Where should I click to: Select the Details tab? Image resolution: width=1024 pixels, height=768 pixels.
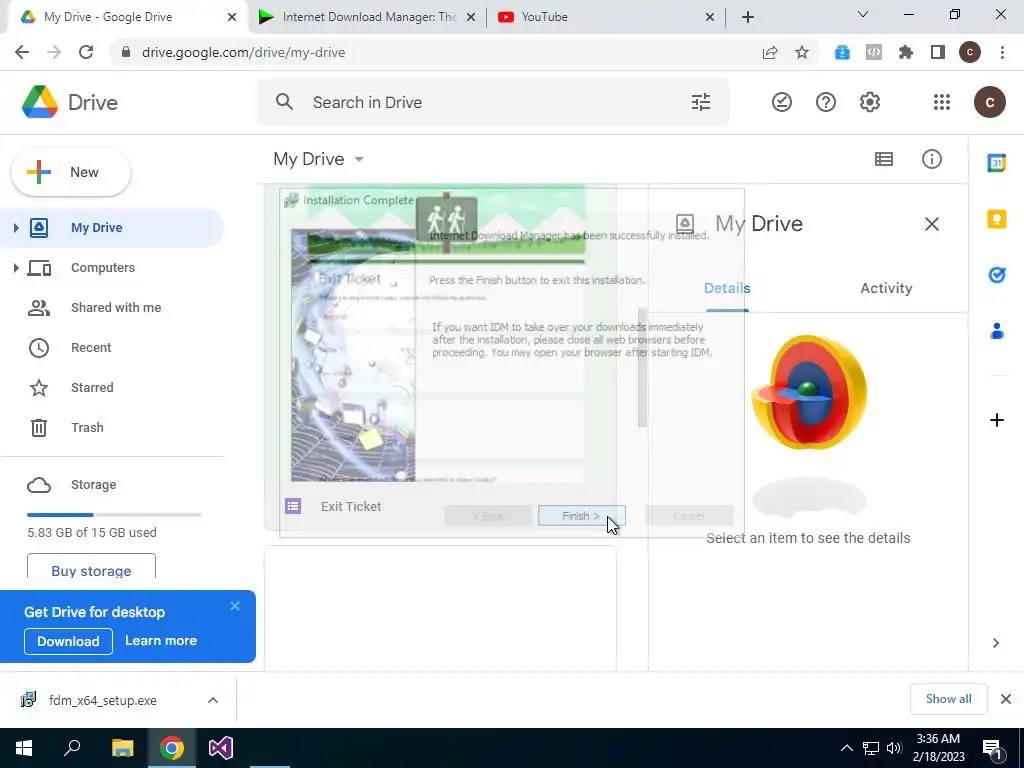(727, 288)
